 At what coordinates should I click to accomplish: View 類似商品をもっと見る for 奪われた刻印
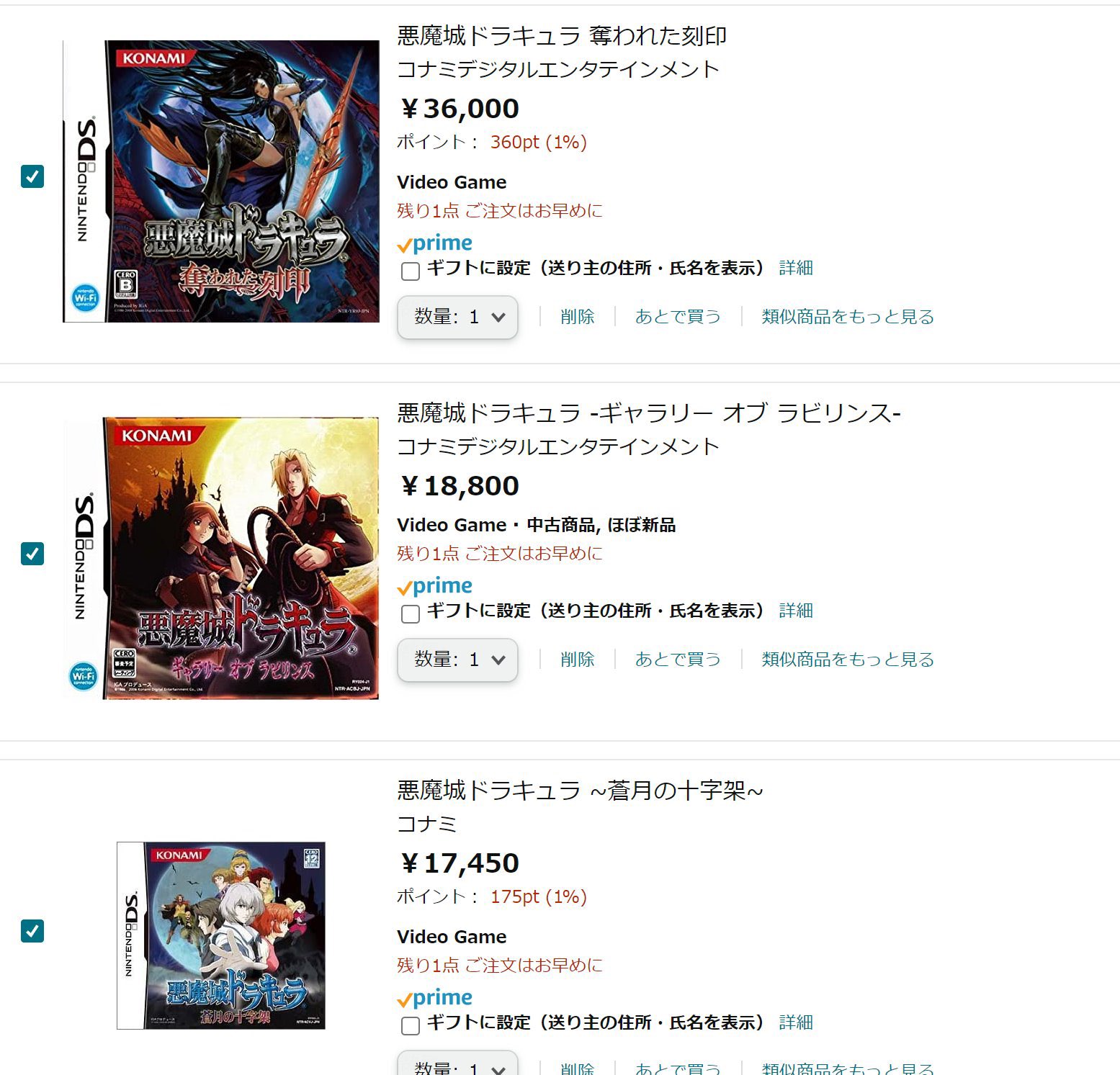click(x=848, y=317)
